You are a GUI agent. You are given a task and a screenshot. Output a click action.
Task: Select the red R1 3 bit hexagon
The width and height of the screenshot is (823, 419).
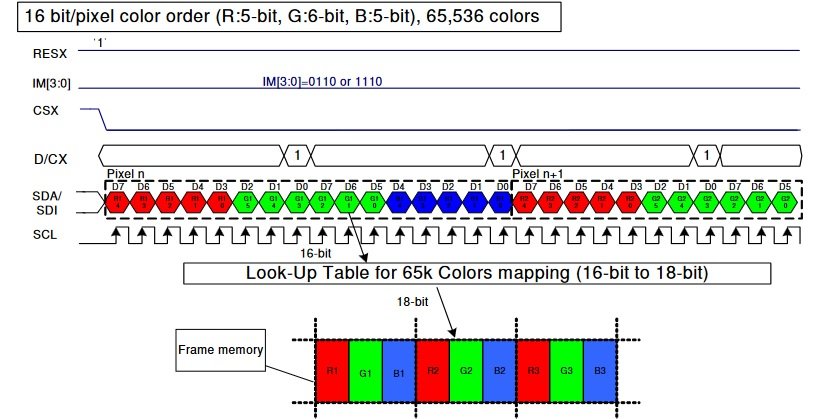point(144,202)
